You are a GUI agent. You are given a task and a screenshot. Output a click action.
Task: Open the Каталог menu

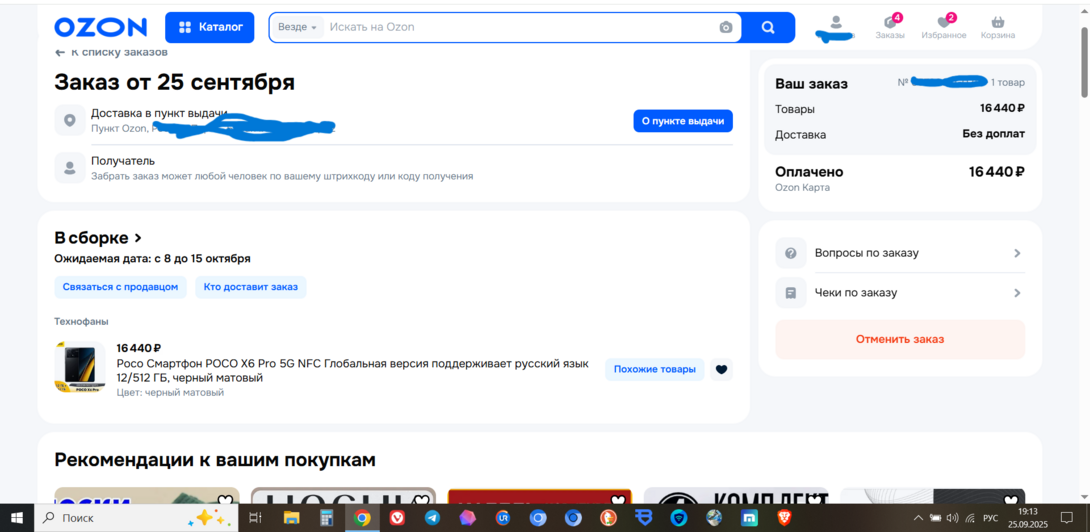[x=210, y=27]
